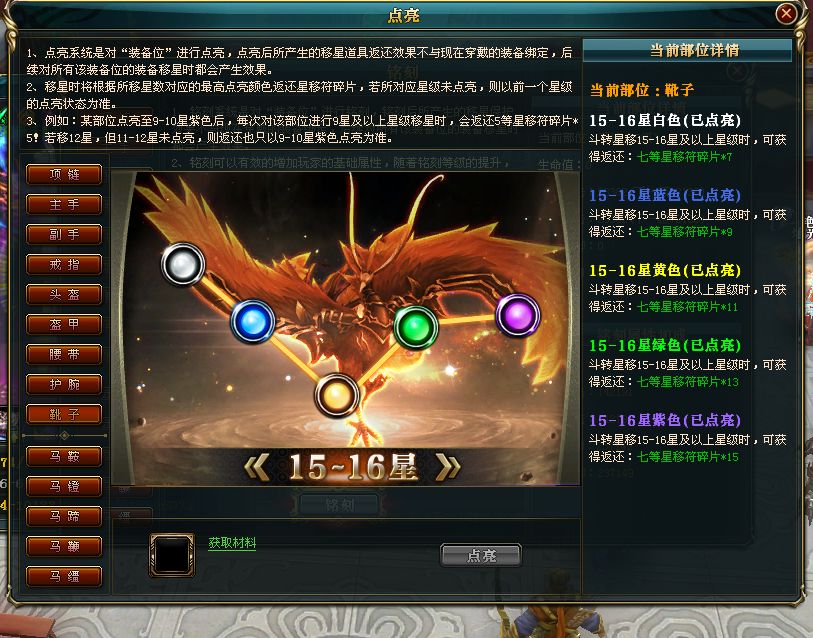Click the yellow orb at the bottom

(x=337, y=396)
